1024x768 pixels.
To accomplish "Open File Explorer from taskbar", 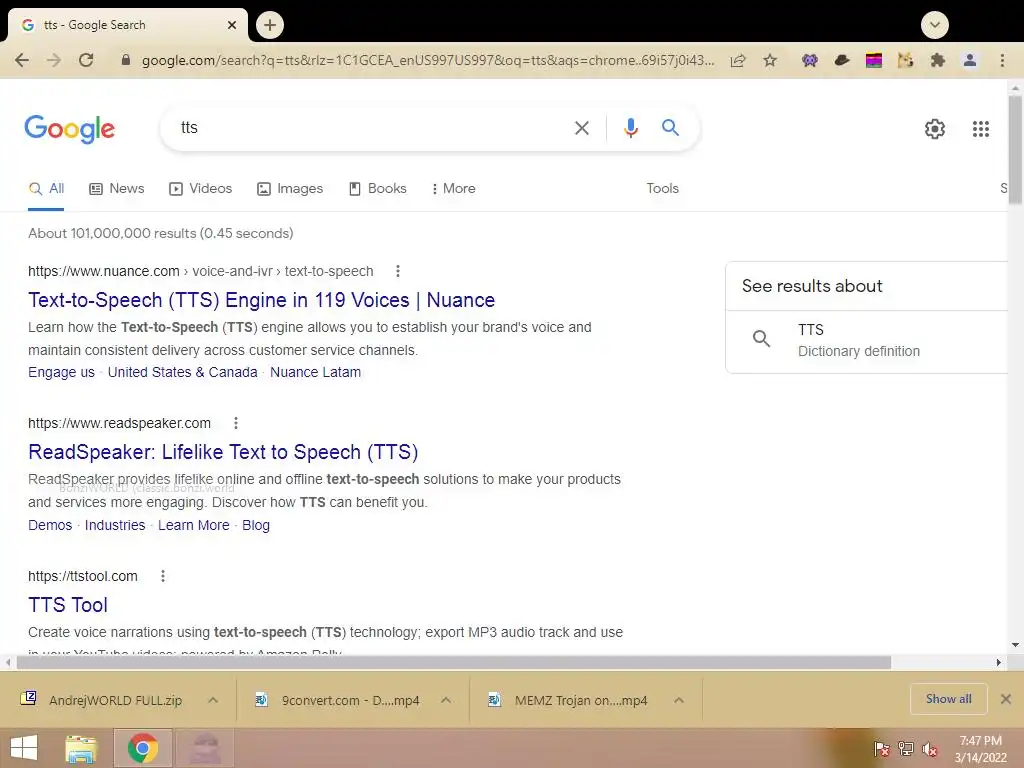I will pyautogui.click(x=81, y=748).
